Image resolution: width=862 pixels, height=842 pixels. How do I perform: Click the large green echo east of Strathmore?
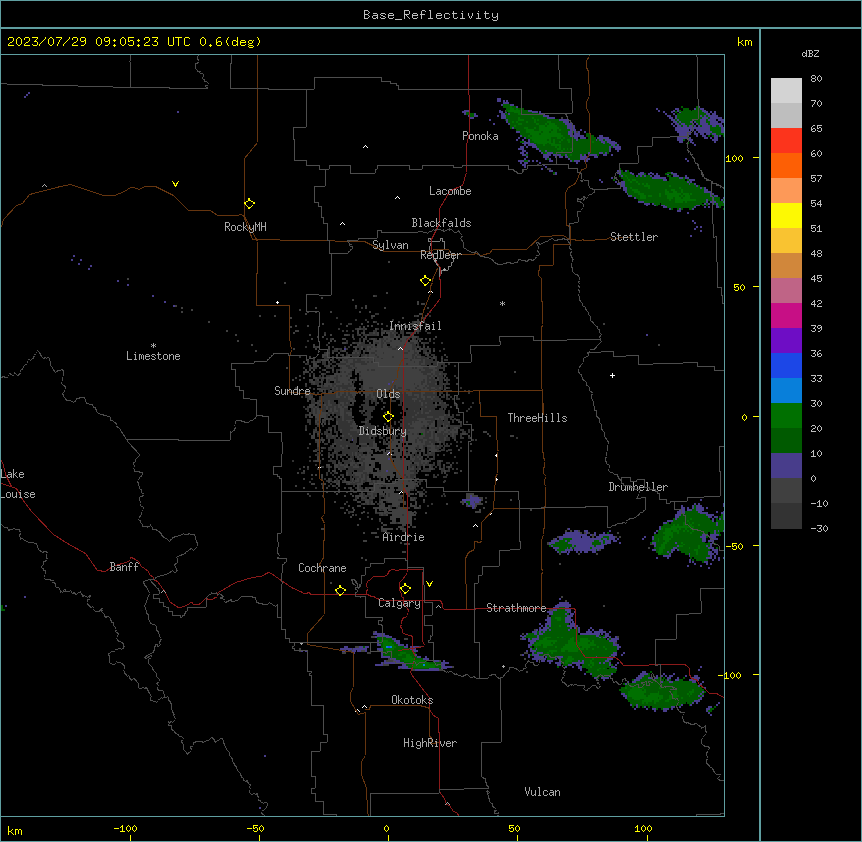(x=572, y=640)
